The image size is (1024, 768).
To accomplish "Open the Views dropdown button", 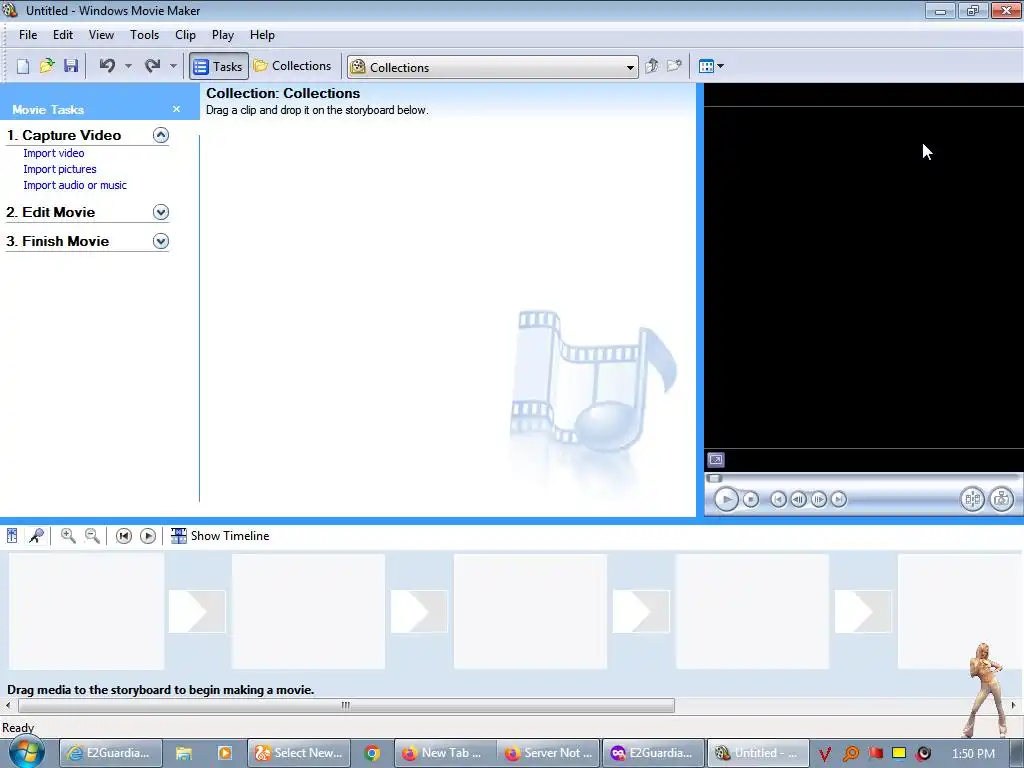I will [711, 66].
